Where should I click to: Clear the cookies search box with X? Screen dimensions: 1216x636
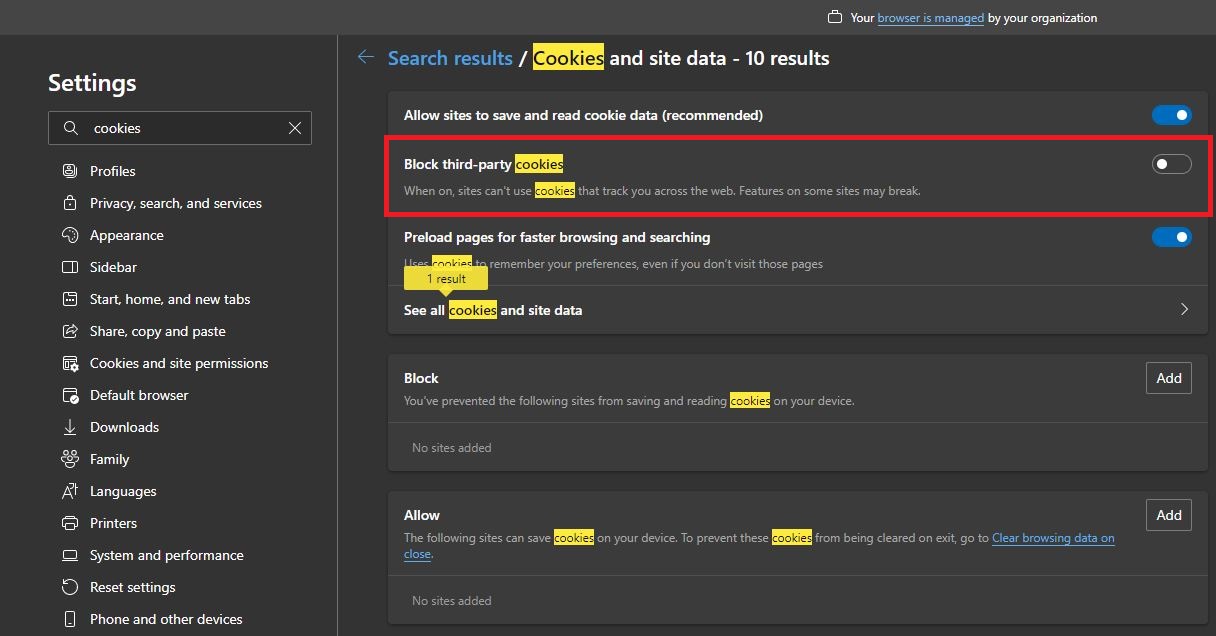tap(294, 128)
